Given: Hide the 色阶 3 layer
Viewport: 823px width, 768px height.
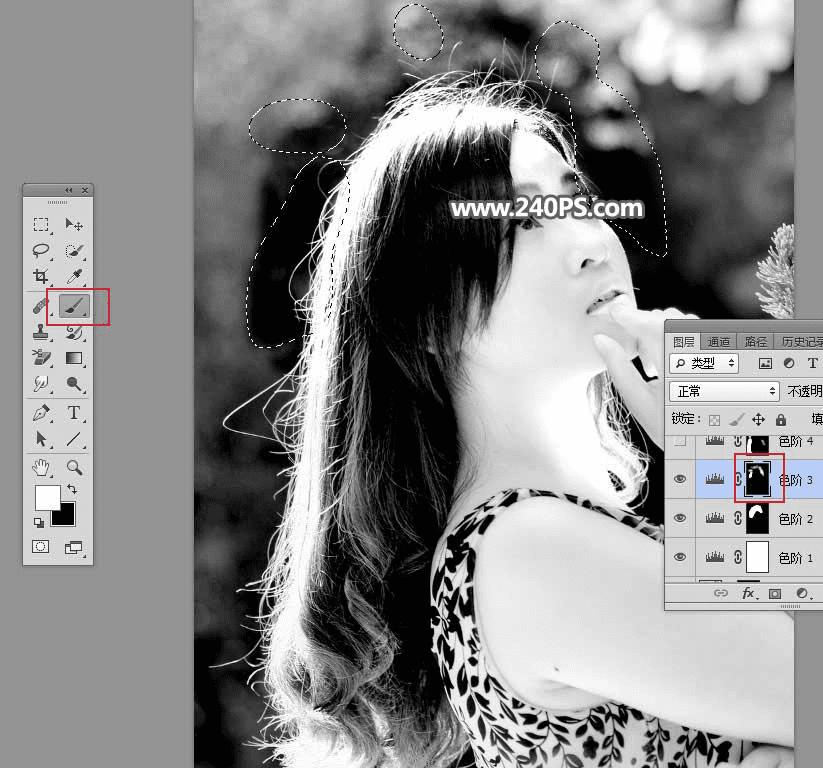Looking at the screenshot, I should (680, 479).
